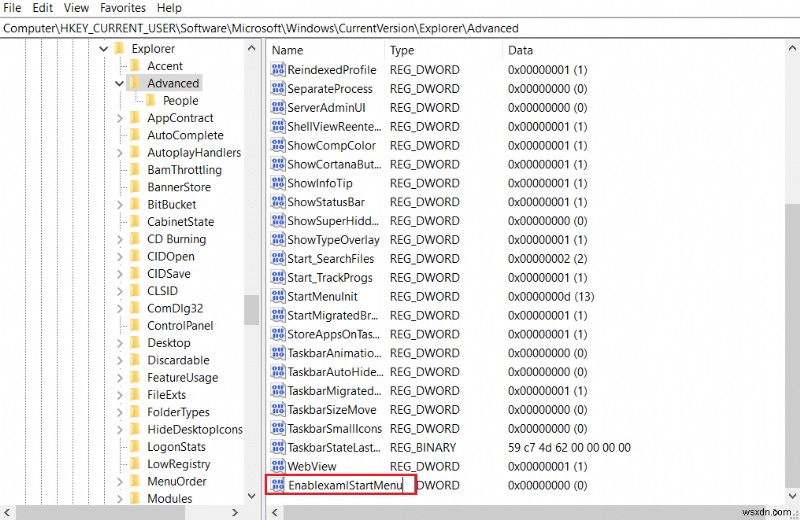Open the File menu
Viewport: 800px width, 520px height.
(x=12, y=8)
